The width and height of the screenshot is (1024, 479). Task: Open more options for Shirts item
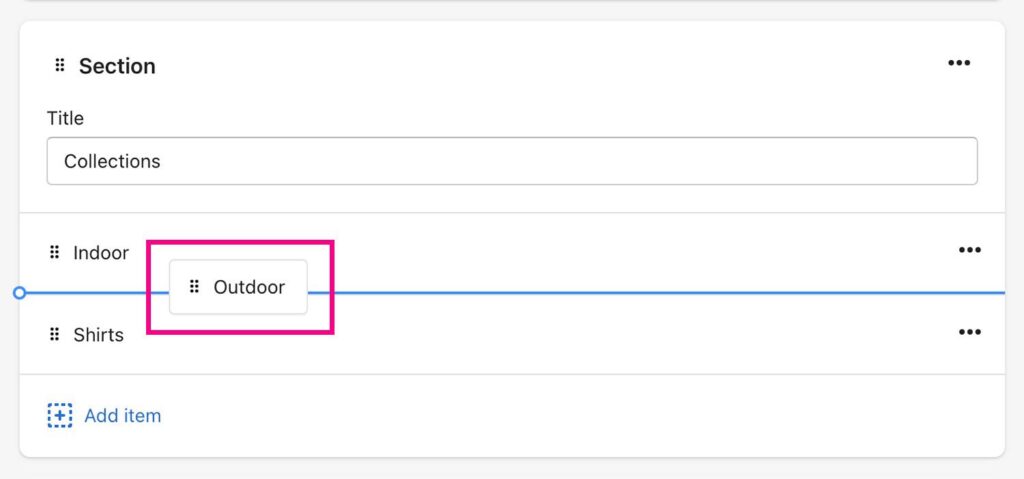969,332
